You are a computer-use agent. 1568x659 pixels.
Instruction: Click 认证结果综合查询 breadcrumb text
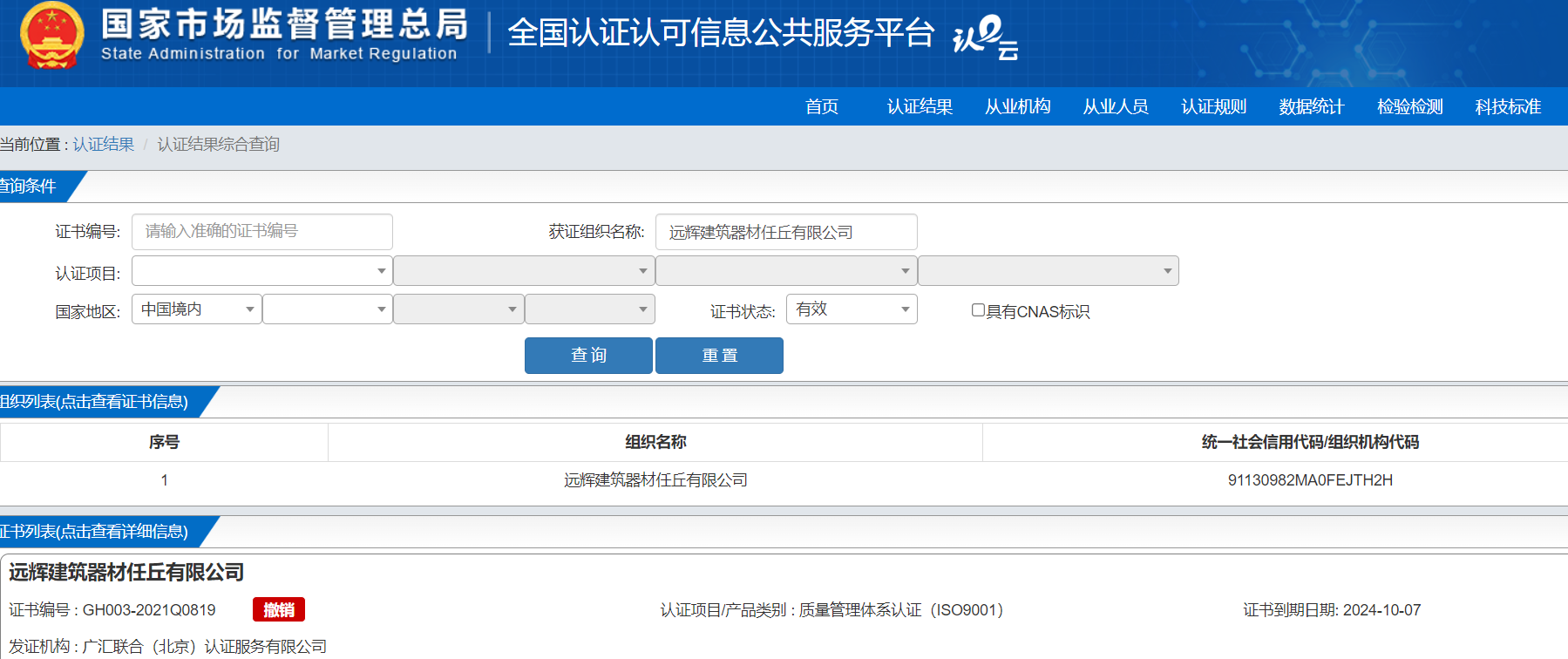click(218, 144)
